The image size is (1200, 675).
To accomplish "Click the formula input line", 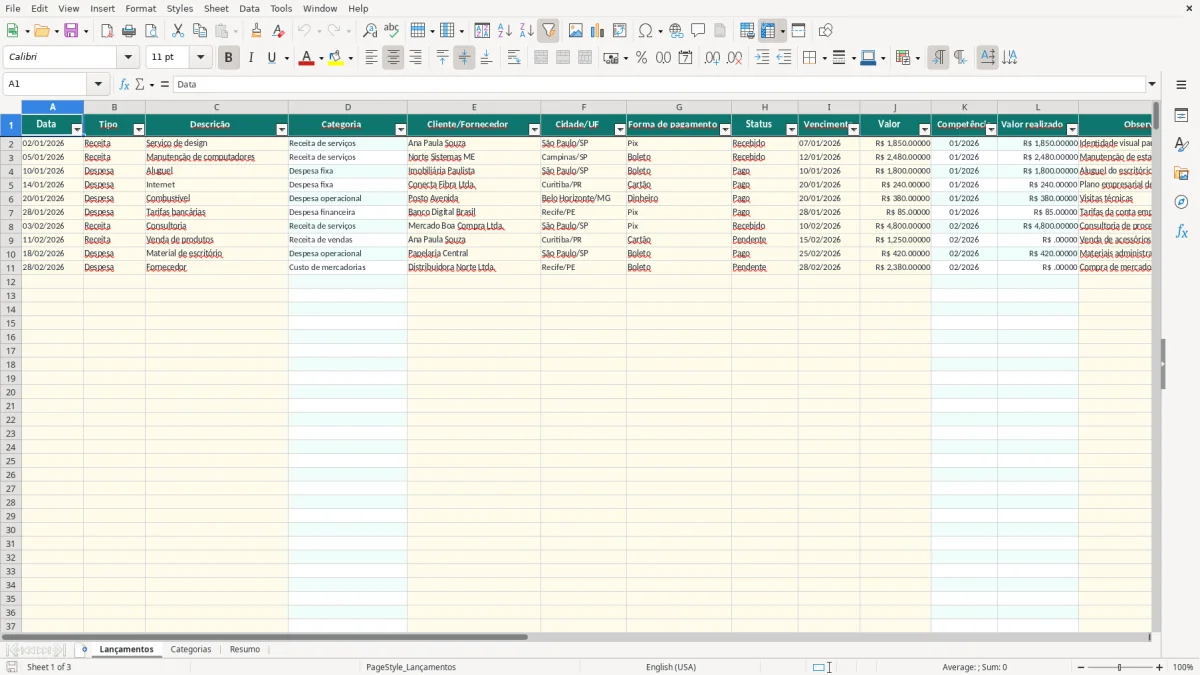I will coord(659,84).
